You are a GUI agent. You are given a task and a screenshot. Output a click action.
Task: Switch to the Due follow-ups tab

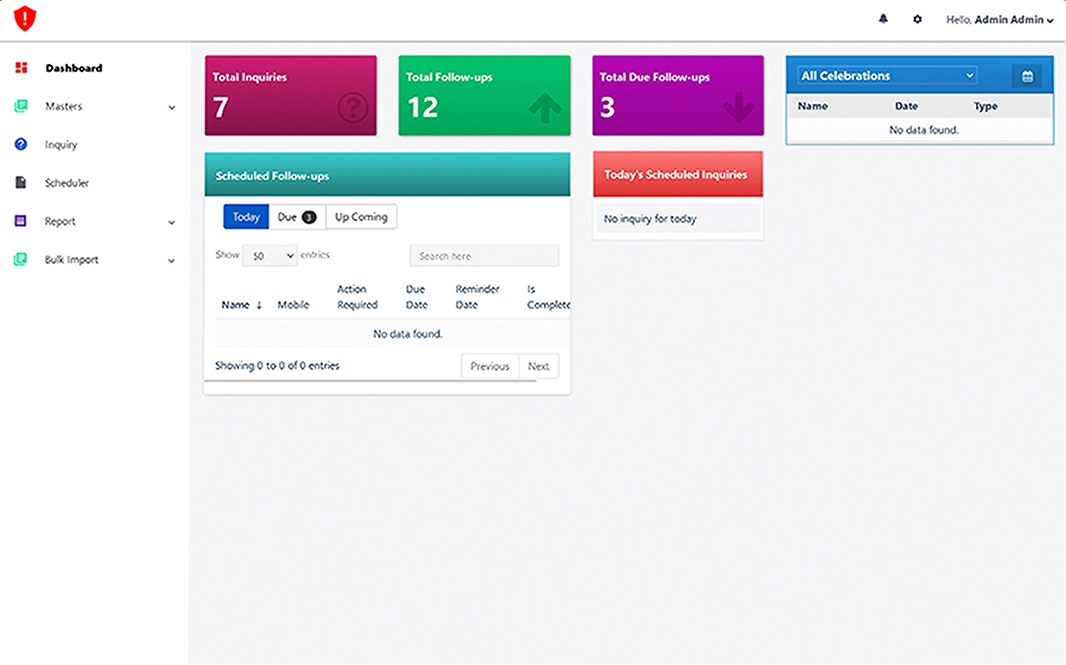pyautogui.click(x=296, y=217)
